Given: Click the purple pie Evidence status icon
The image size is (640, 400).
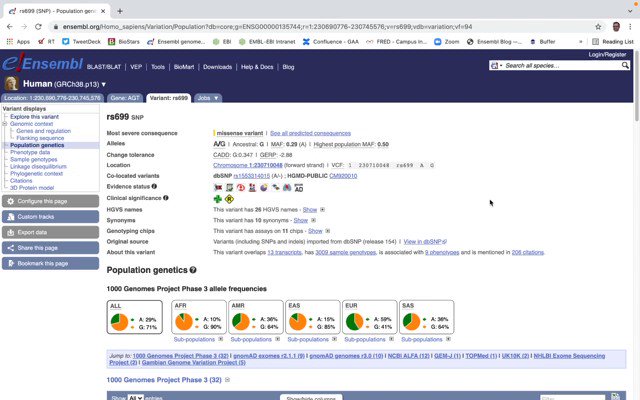Looking at the screenshot, I should coord(264,188).
